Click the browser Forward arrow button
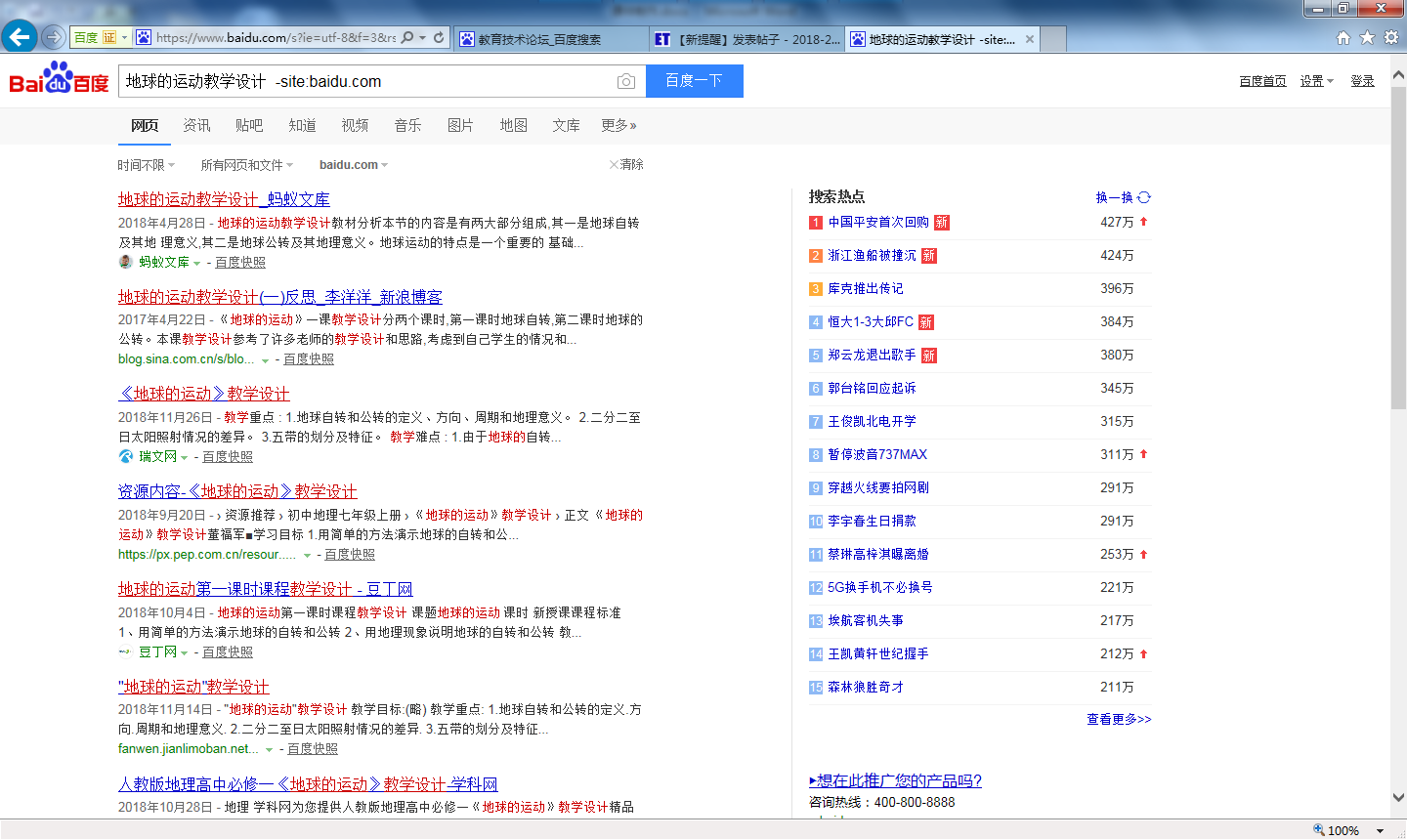This screenshot has width=1407, height=840. 54,37
